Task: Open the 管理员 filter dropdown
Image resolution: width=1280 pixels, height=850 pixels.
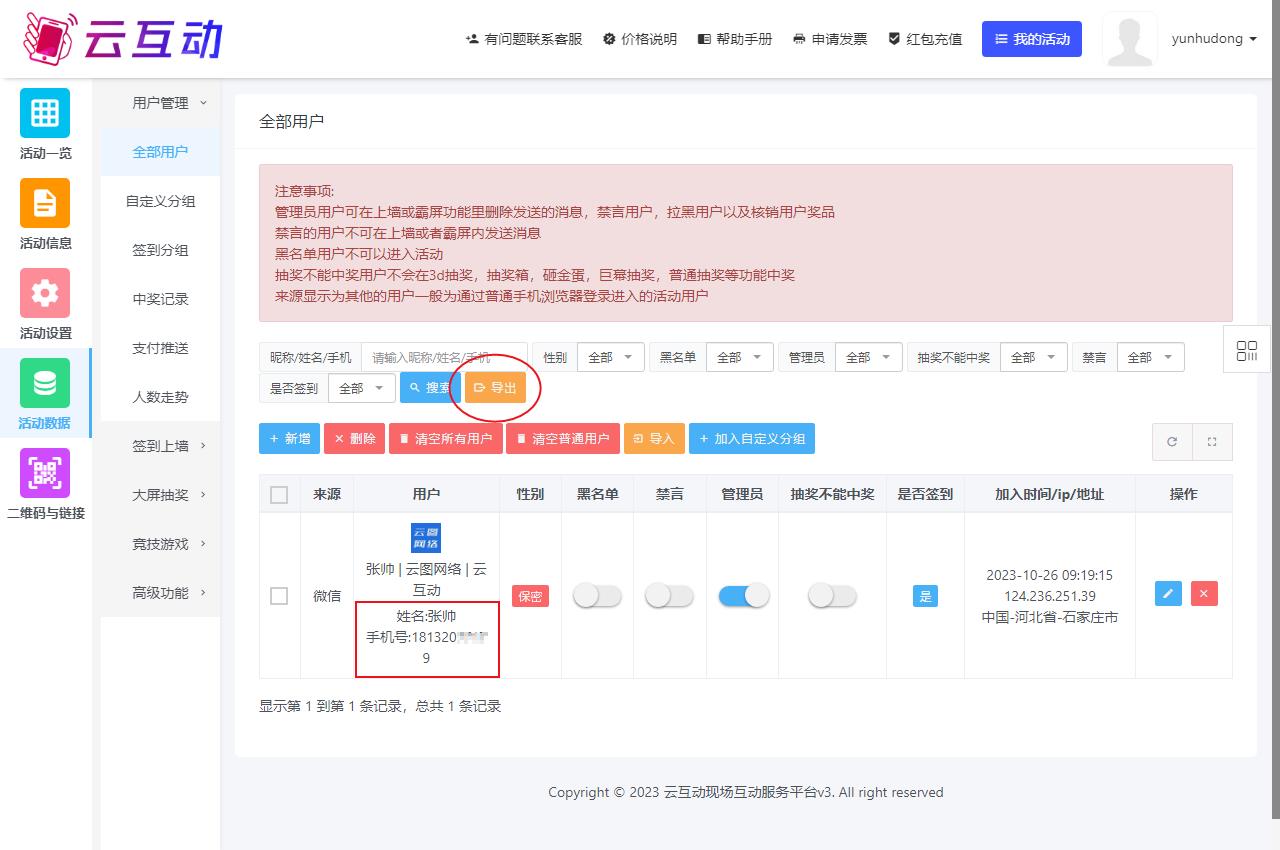Action: 869,357
